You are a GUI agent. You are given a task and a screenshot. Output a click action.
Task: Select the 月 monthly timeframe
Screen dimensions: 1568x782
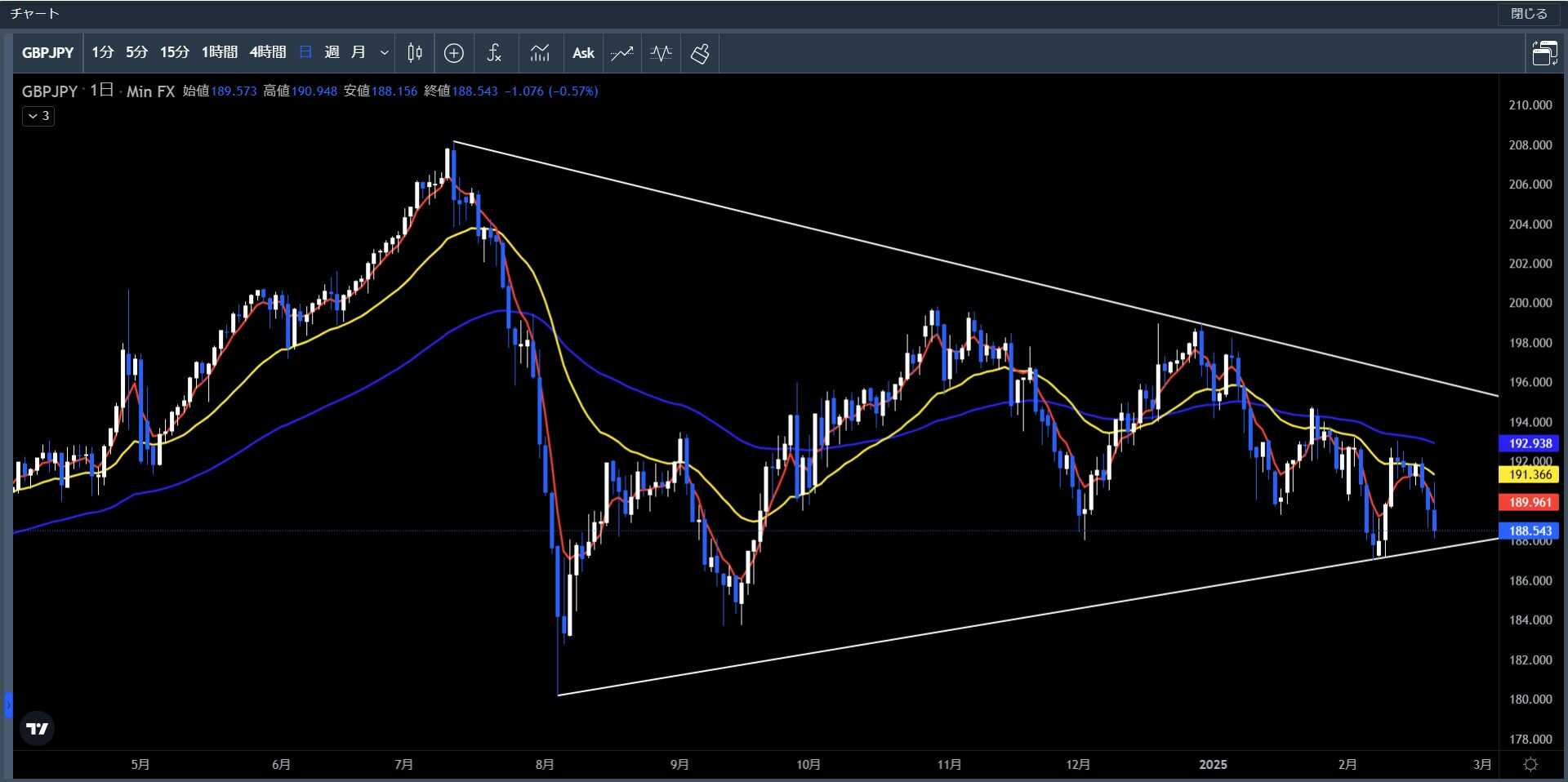click(x=358, y=53)
